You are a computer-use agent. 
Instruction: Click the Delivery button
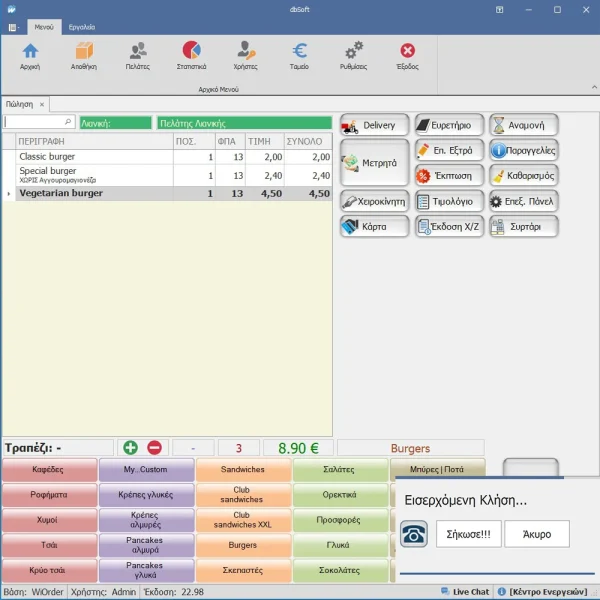coord(375,125)
